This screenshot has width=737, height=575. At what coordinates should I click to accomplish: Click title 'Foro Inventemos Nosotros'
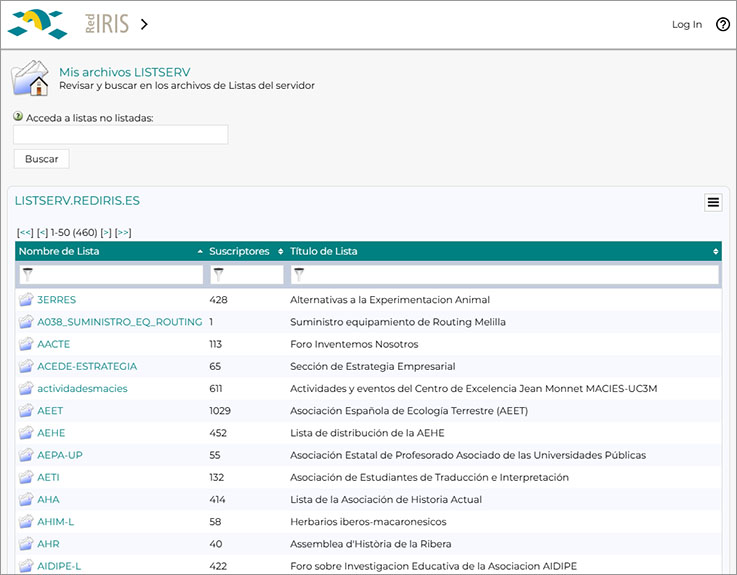tap(354, 344)
